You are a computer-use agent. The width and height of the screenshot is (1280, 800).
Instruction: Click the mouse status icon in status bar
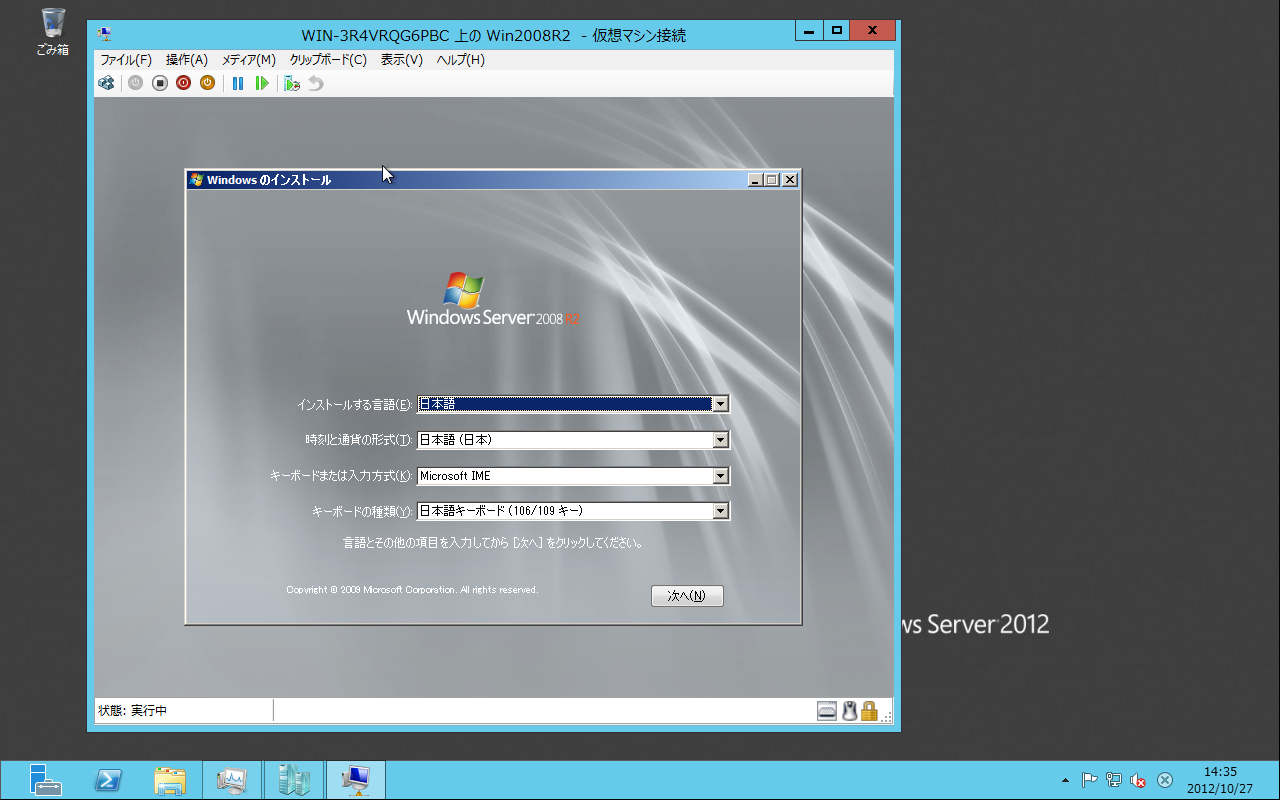click(849, 711)
